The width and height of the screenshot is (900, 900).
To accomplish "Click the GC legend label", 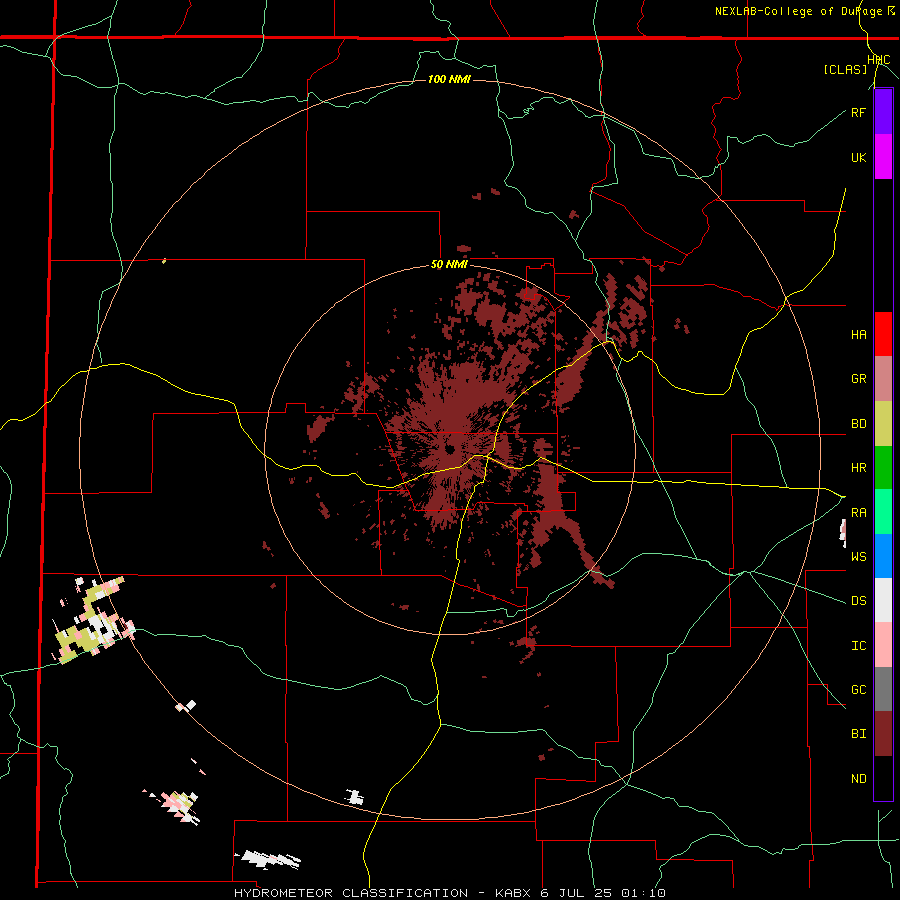I will coord(858,690).
